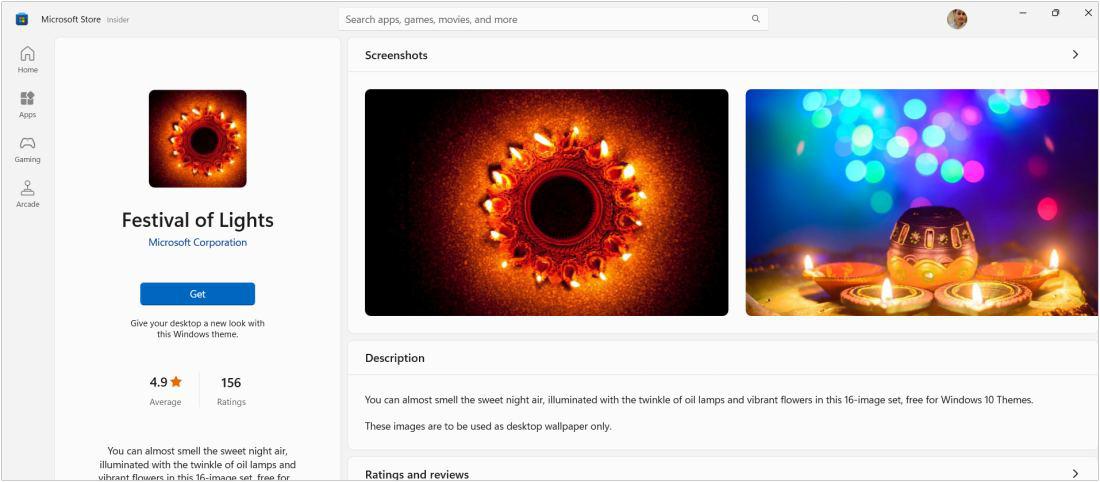Image resolution: width=1100 pixels, height=482 pixels.
Task: Click the search magnifier icon
Action: 755,19
